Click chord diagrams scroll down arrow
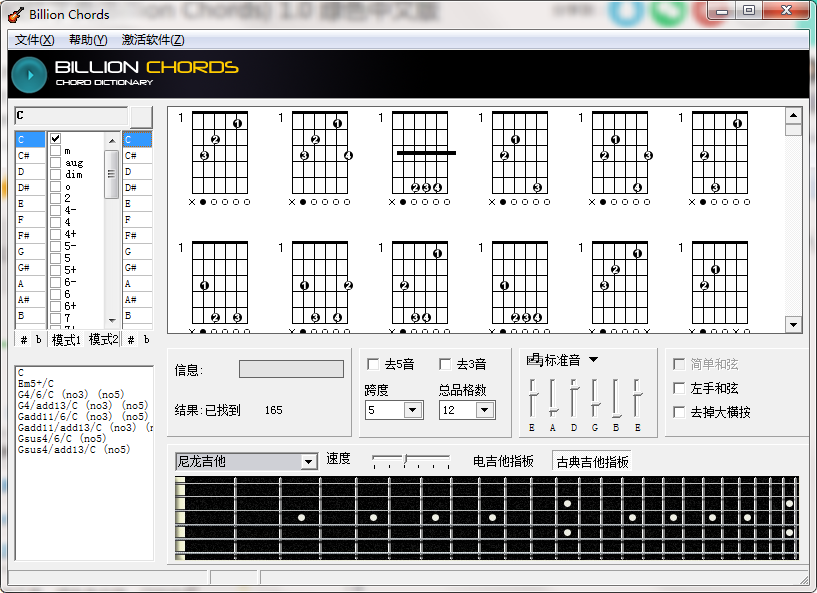 point(793,325)
